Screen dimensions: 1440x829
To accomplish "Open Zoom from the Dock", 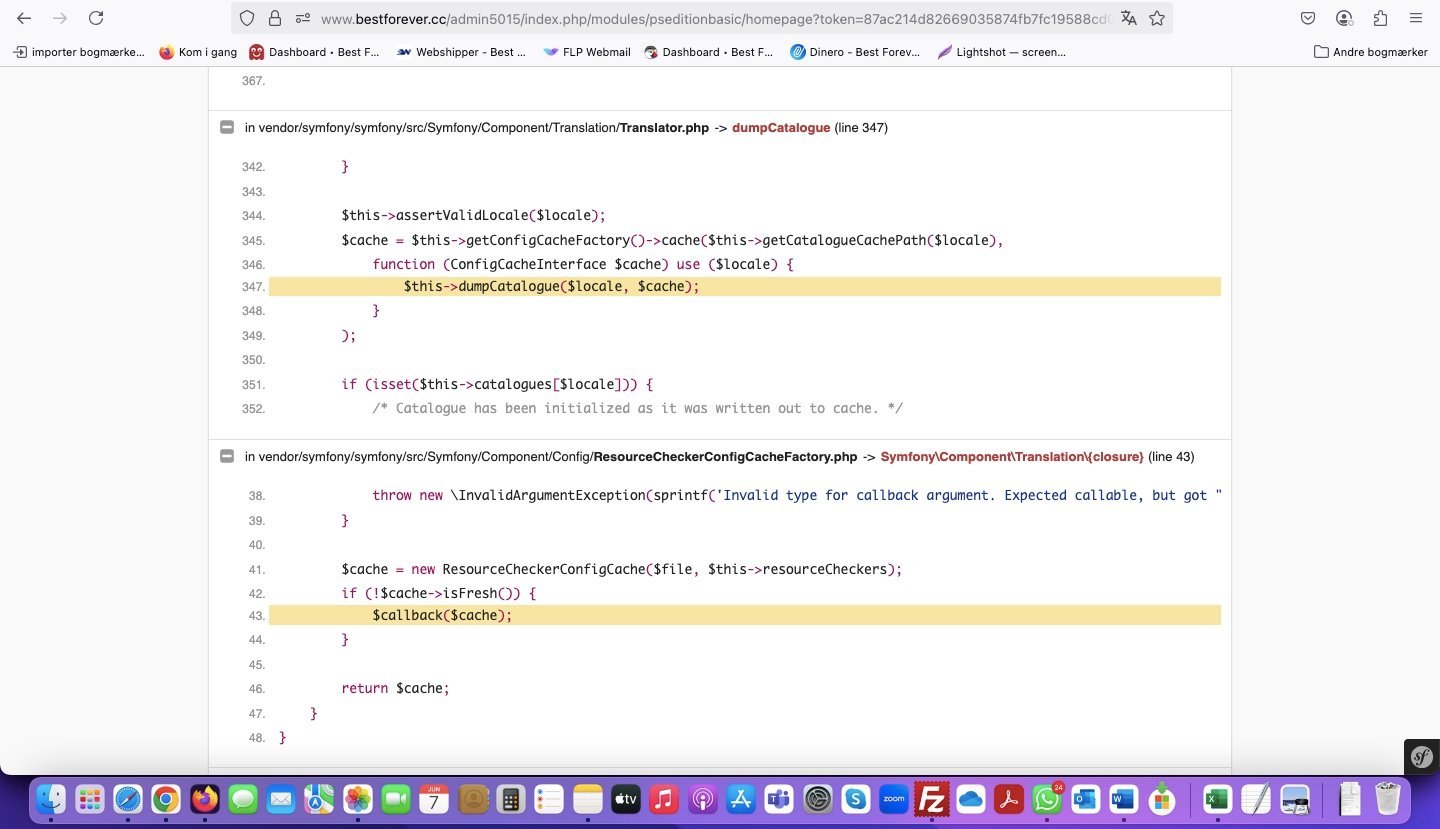I will click(893, 799).
